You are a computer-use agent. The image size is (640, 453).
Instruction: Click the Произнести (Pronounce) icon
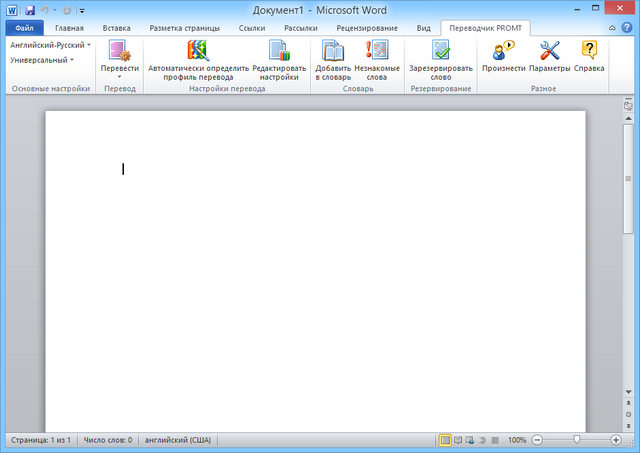coord(503,52)
